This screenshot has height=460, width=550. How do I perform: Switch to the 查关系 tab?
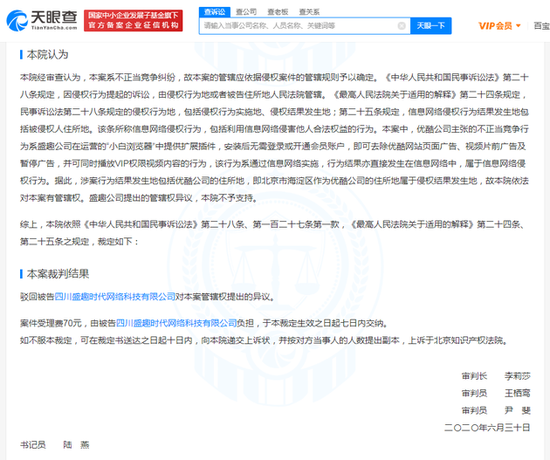point(309,12)
